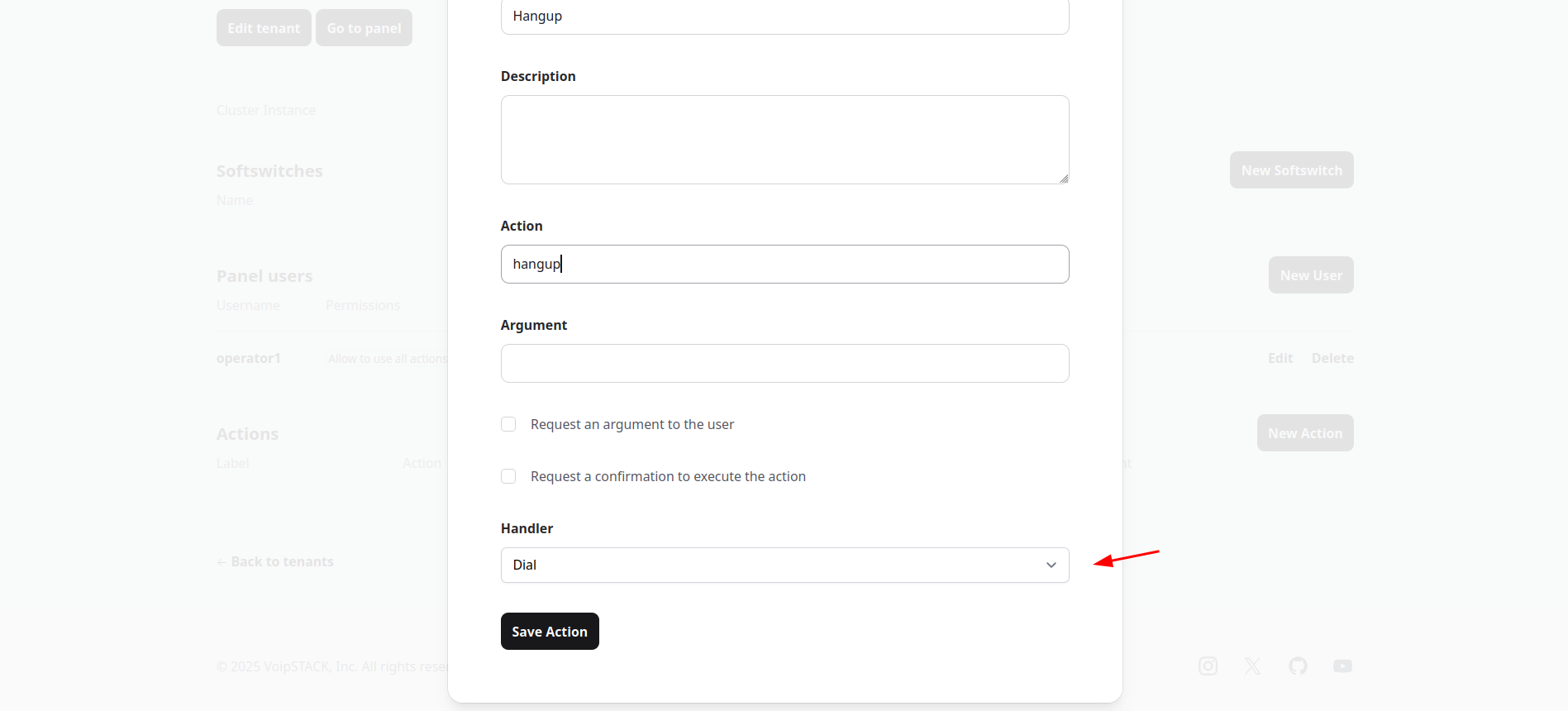Image resolution: width=1568 pixels, height=711 pixels.
Task: Click the New User button
Action: pos(1311,275)
